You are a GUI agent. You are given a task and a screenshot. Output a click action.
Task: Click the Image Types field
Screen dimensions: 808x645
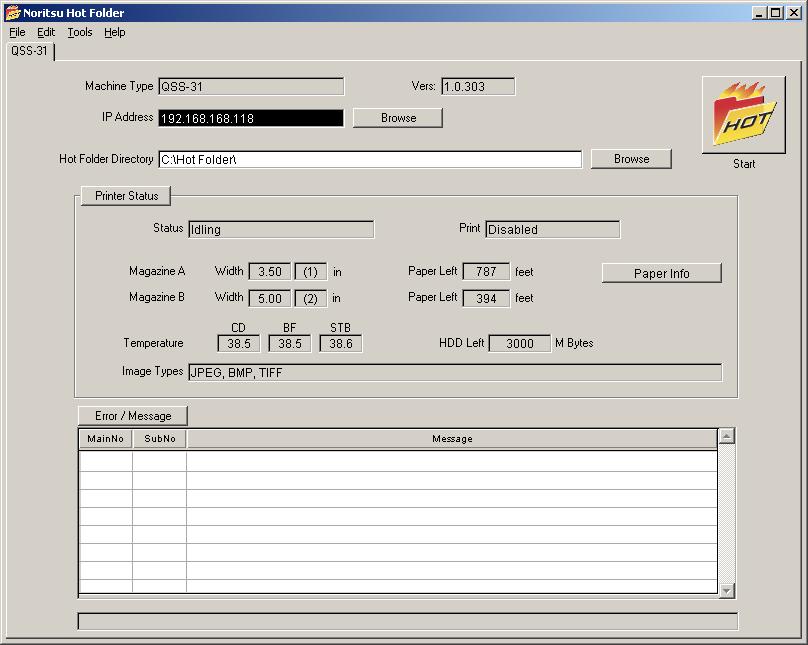click(455, 372)
